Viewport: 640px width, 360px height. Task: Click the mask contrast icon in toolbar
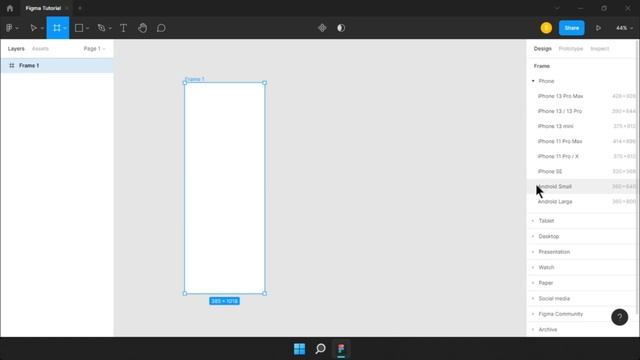341,28
